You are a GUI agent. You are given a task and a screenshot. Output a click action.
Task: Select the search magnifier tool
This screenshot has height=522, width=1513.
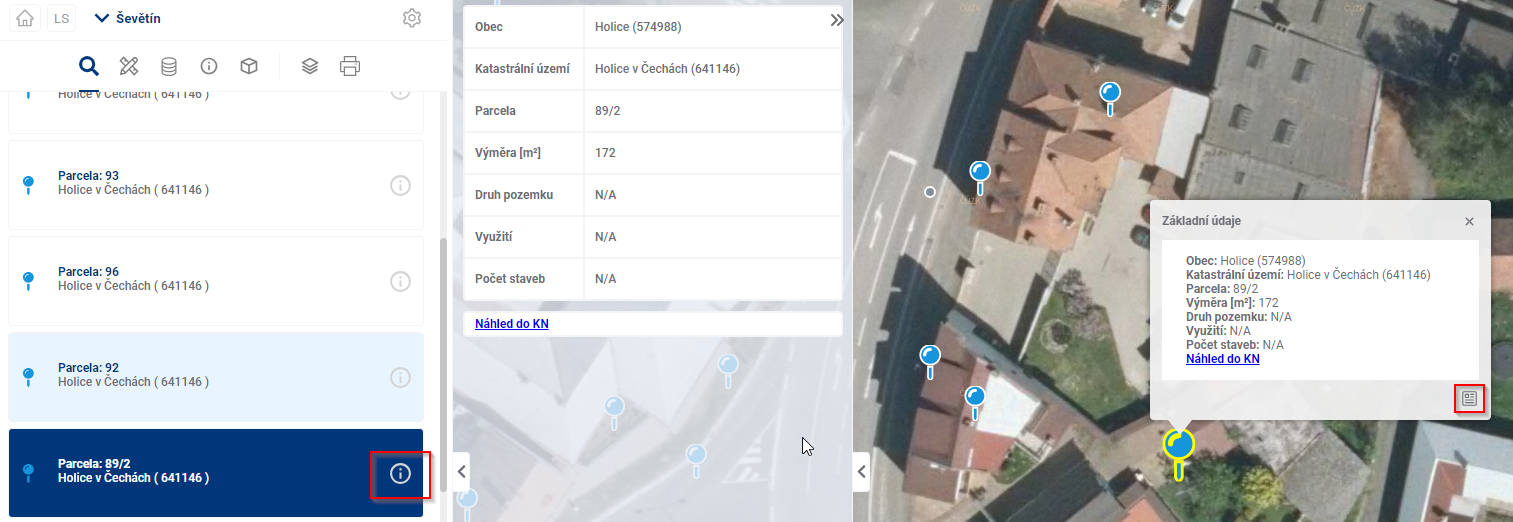pos(89,67)
